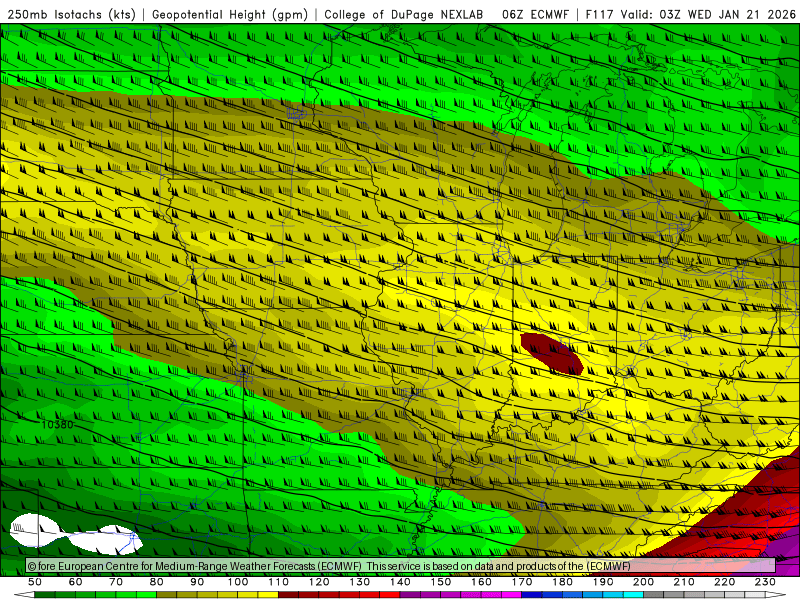Screen dimensions: 800x600
Task: Click the dark blue swatch starting at 170
Action: click(532, 595)
